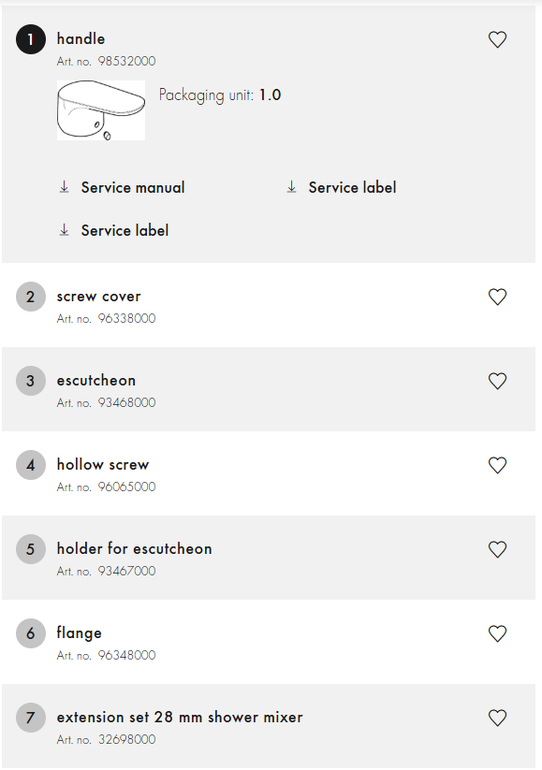Click the download arrow beside Service manual

coord(64,187)
